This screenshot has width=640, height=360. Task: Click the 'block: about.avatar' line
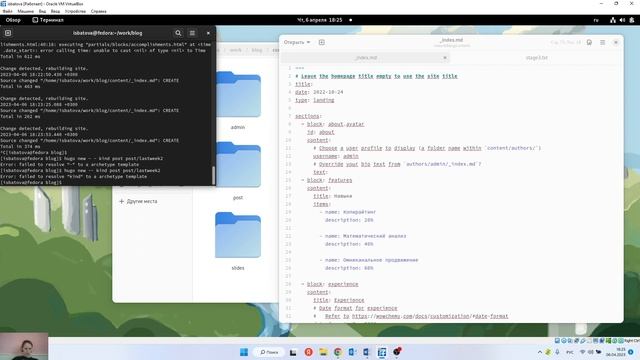[335, 124]
